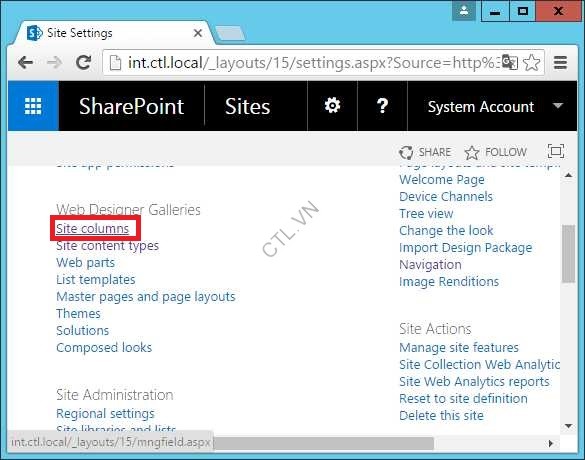Open the Site content types link
585x460 pixels.
107,246
